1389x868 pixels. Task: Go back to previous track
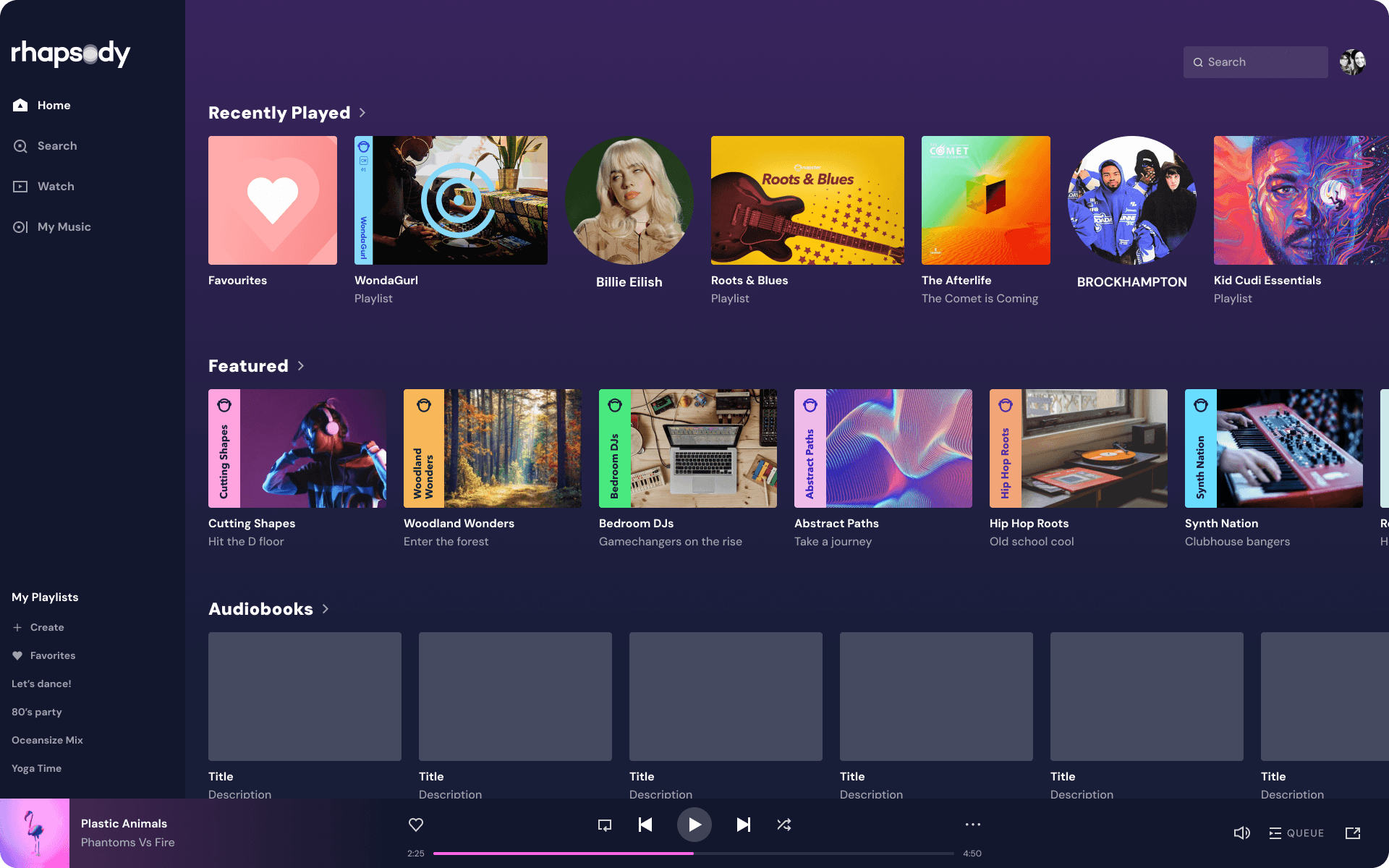pos(645,825)
